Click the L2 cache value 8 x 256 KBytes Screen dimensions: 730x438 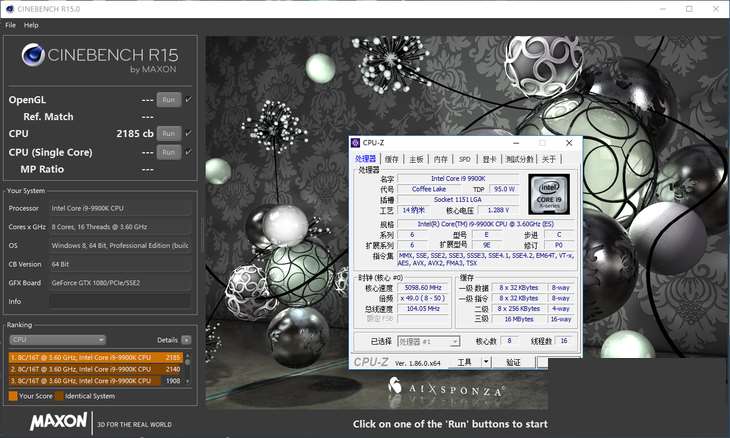click(519, 309)
